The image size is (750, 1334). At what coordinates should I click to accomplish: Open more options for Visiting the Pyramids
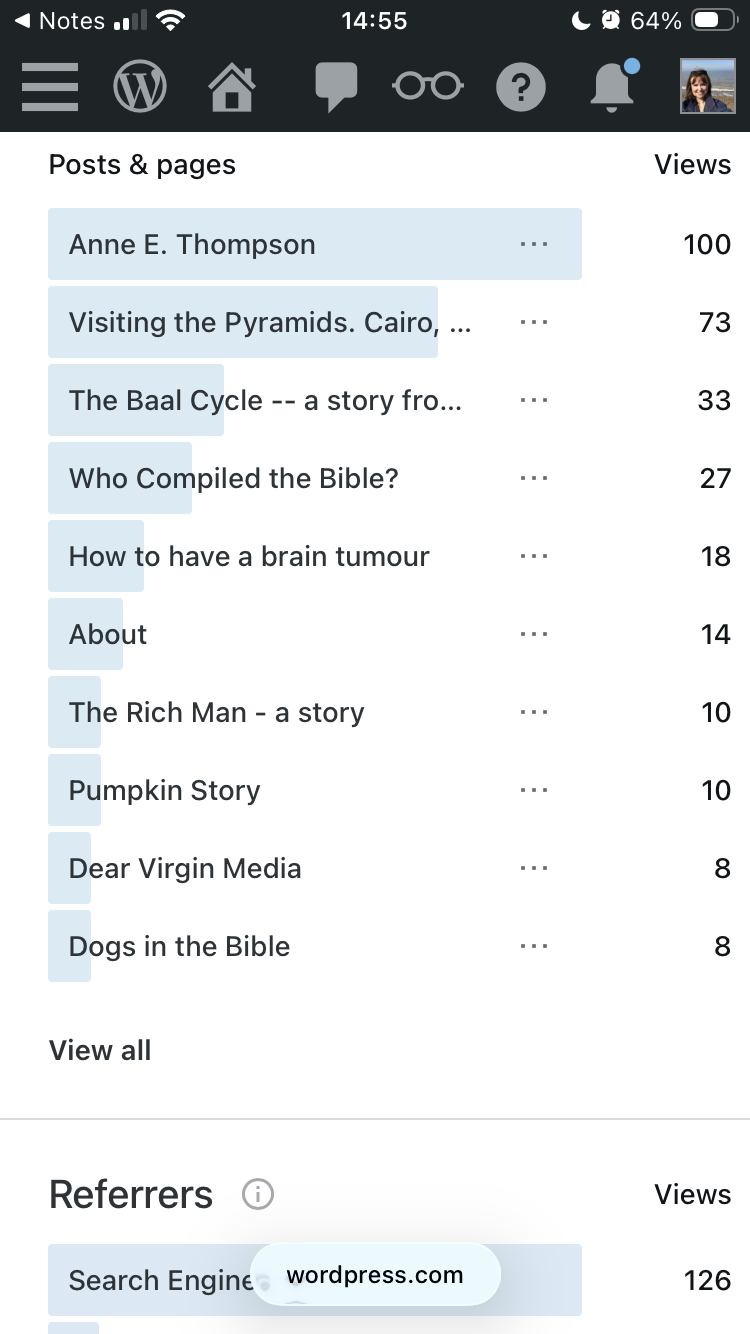534,322
